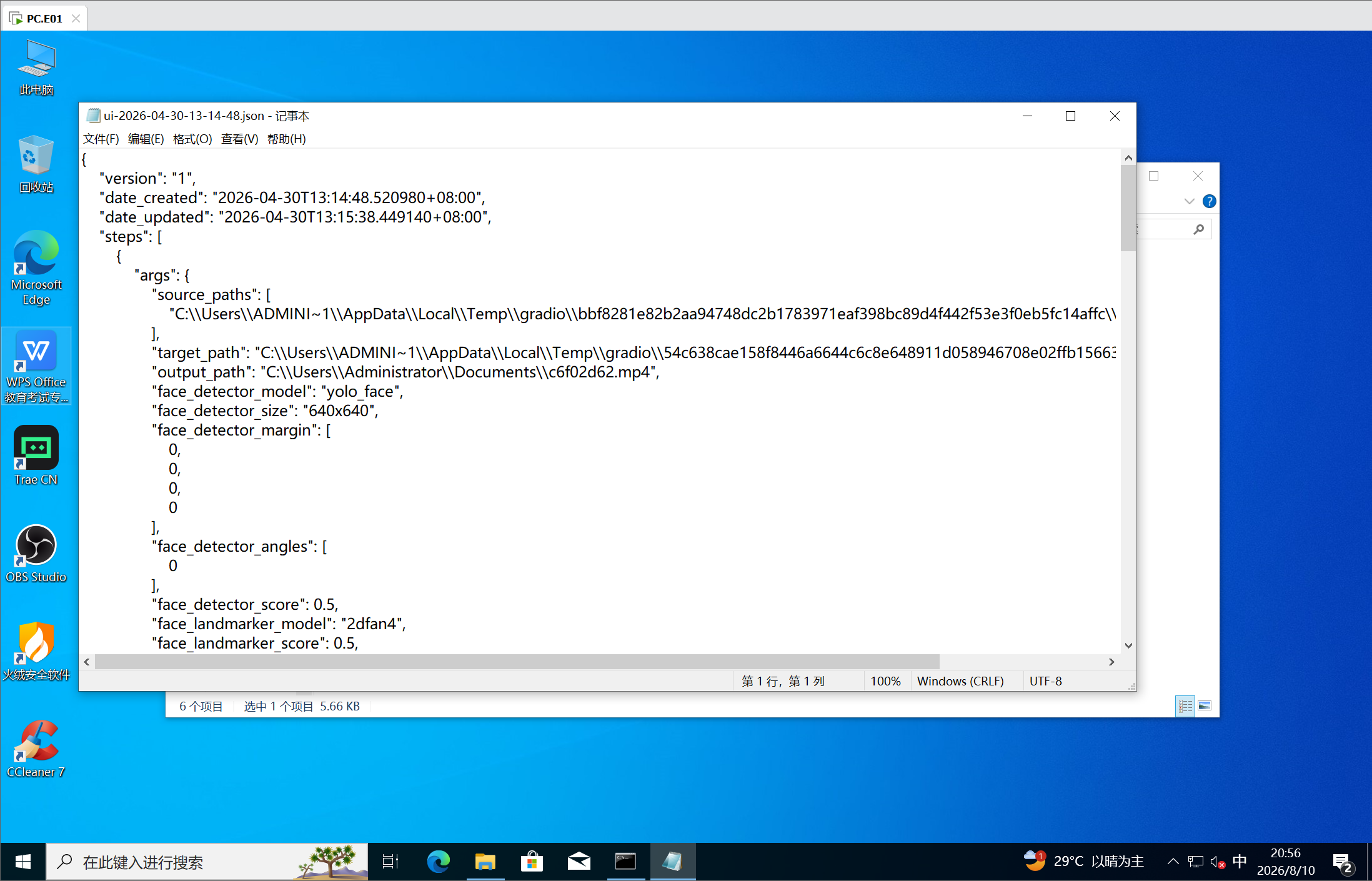Viewport: 1372px width, 881px height.
Task: Click the taskbar search box
Action: pyautogui.click(x=207, y=862)
